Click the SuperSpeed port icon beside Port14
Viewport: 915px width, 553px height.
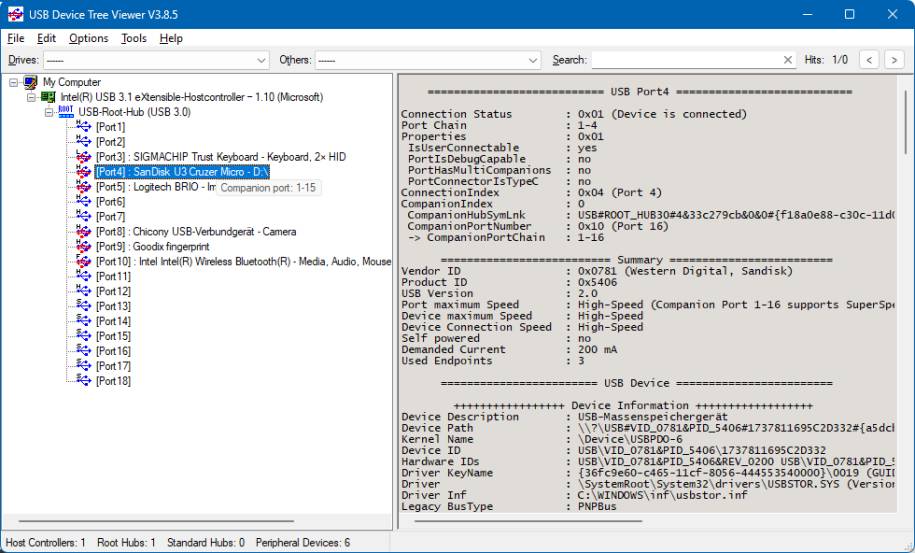pyautogui.click(x=83, y=321)
